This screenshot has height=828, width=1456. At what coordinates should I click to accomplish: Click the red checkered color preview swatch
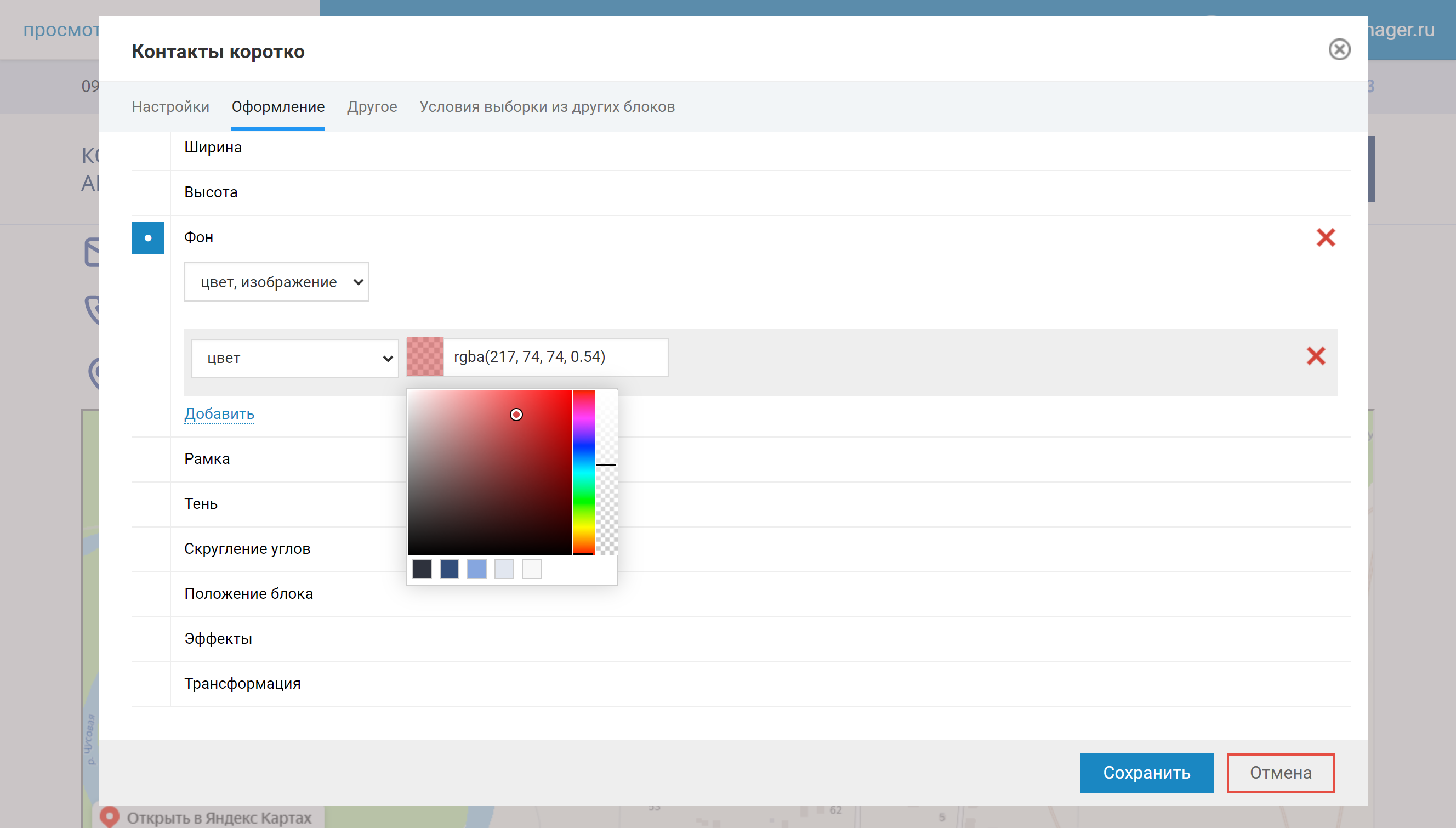[x=425, y=356]
